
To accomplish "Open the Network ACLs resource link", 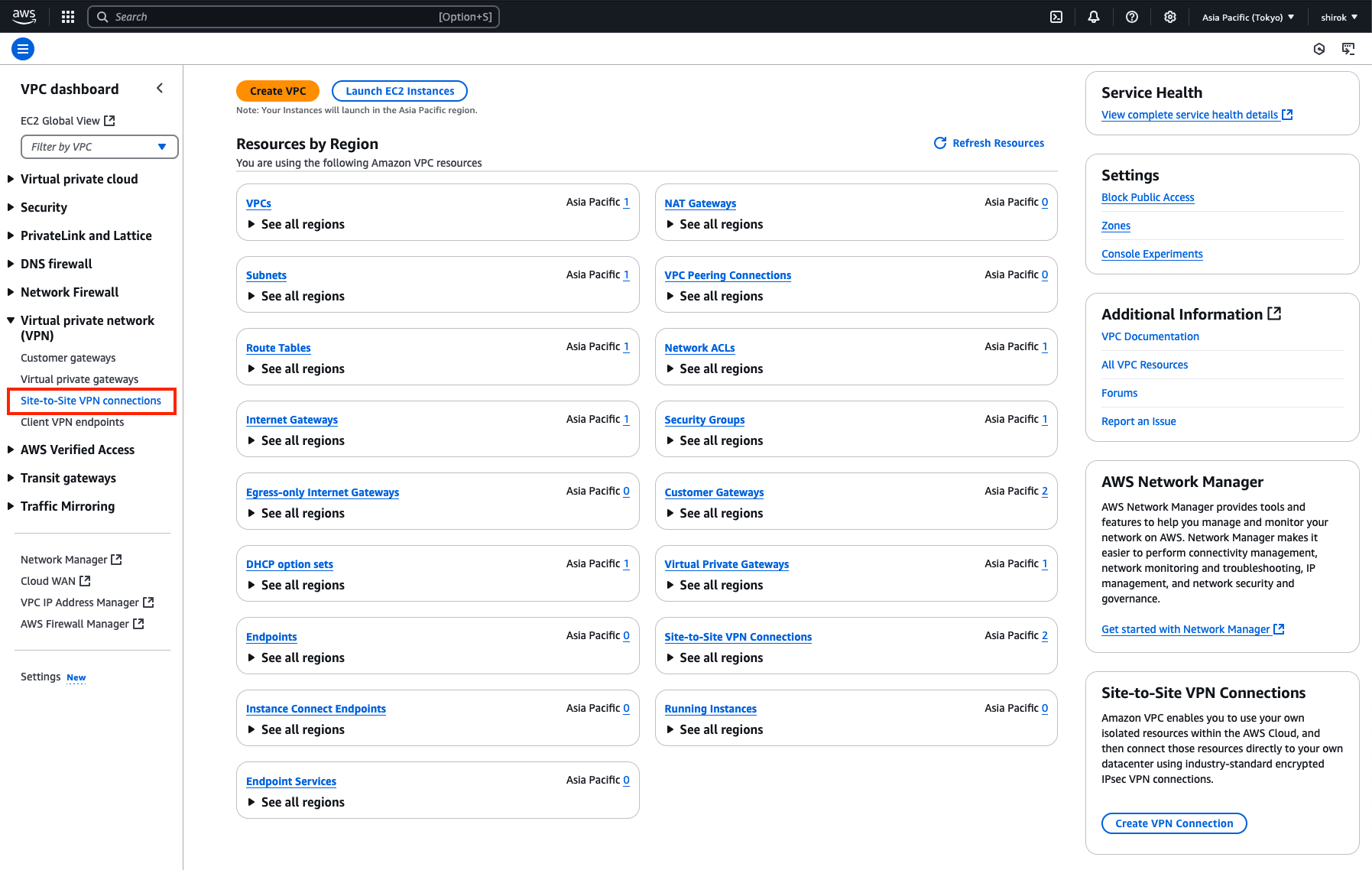I will [700, 348].
